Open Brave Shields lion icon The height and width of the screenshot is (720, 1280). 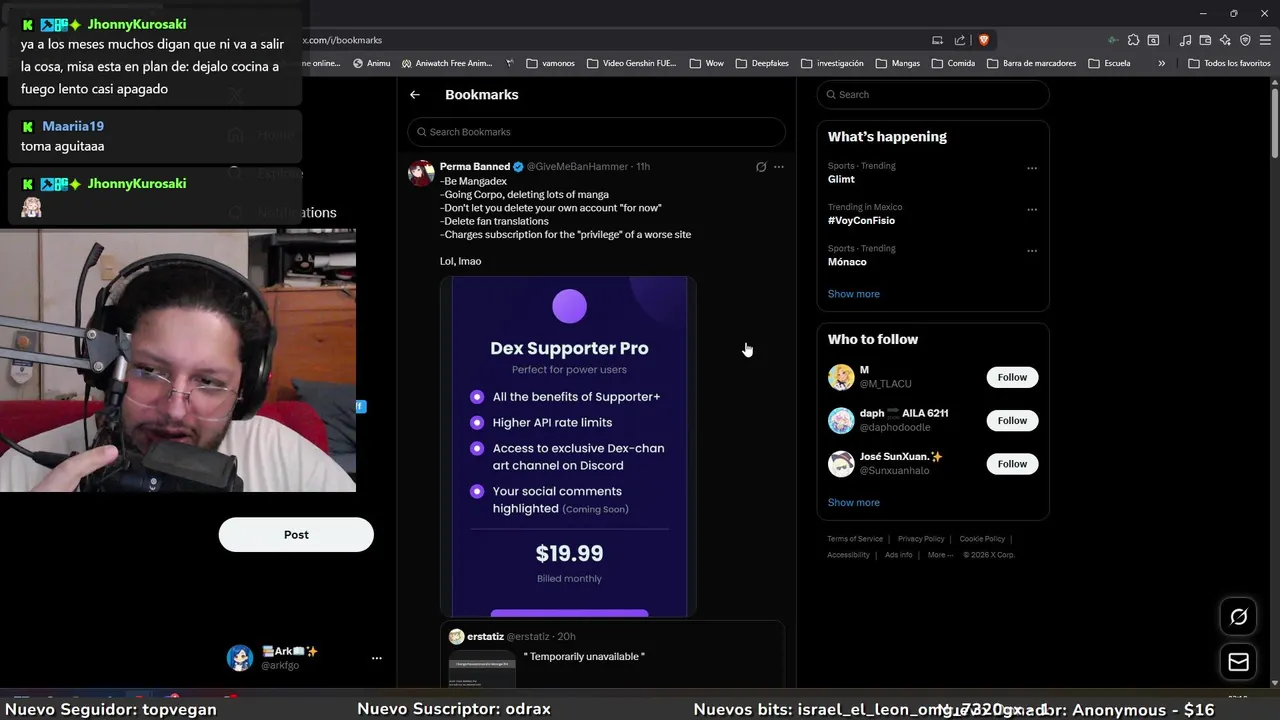tap(984, 40)
